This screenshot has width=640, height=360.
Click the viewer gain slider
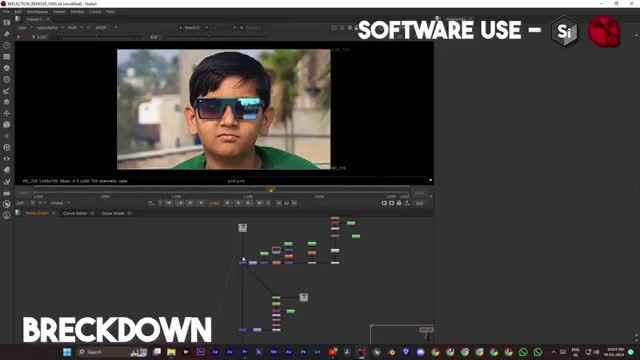click(98, 37)
